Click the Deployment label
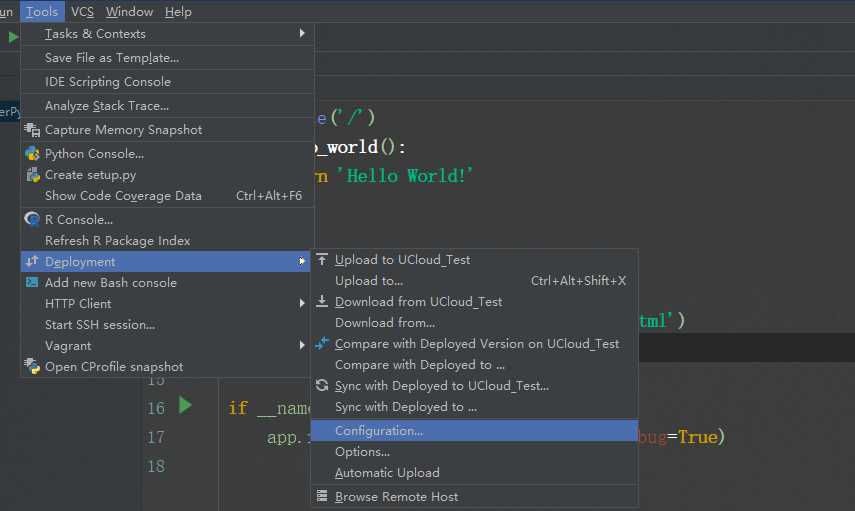855x511 pixels. click(80, 262)
